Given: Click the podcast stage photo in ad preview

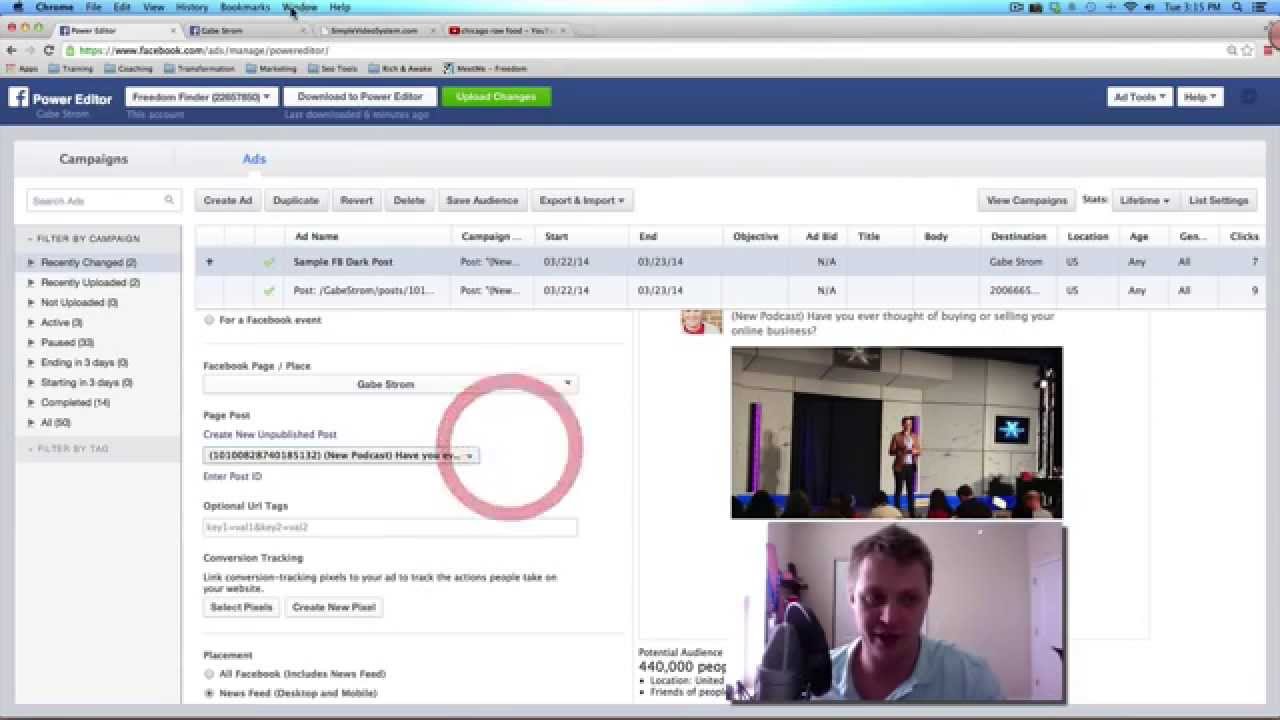Looking at the screenshot, I should [x=897, y=432].
